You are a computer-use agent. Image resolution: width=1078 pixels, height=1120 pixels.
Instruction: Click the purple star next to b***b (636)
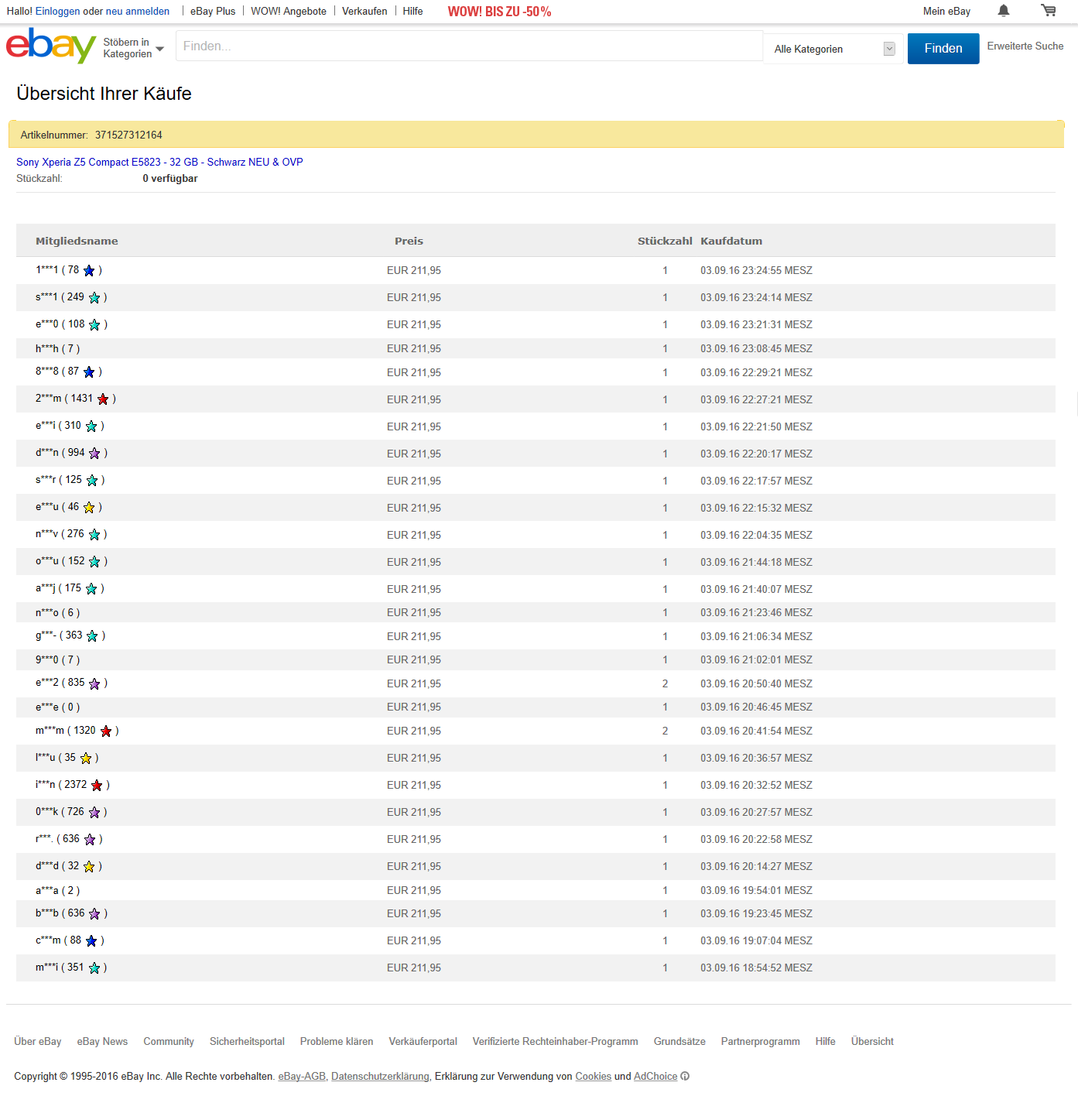pos(94,914)
